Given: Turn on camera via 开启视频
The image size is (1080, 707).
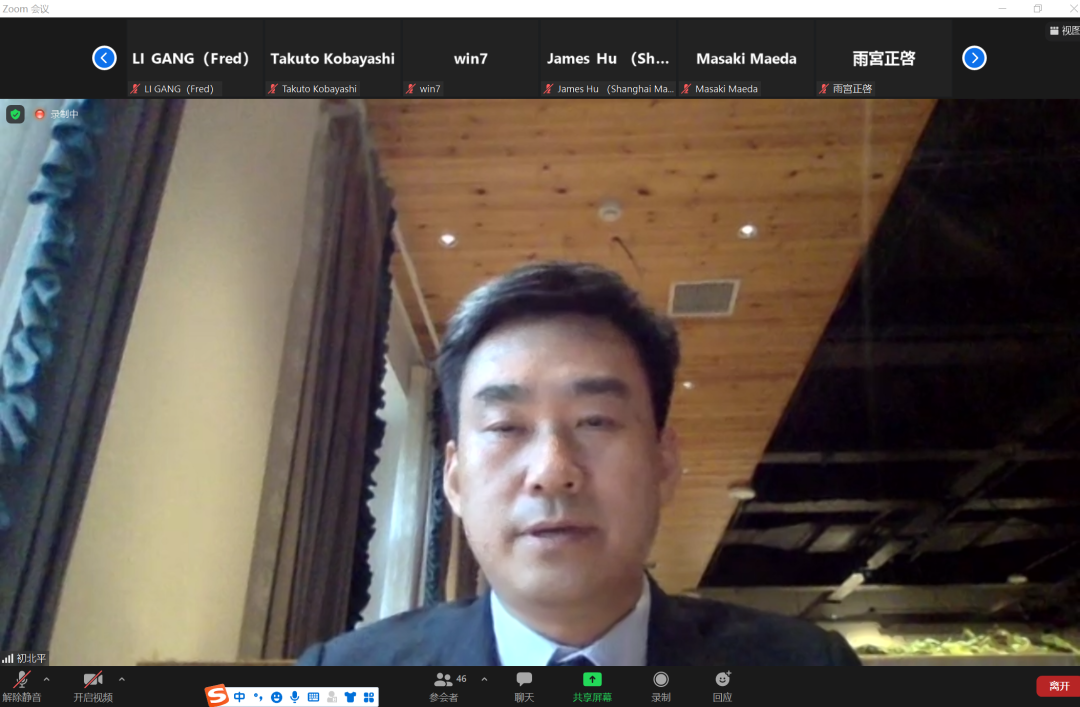Looking at the screenshot, I should point(93,680).
